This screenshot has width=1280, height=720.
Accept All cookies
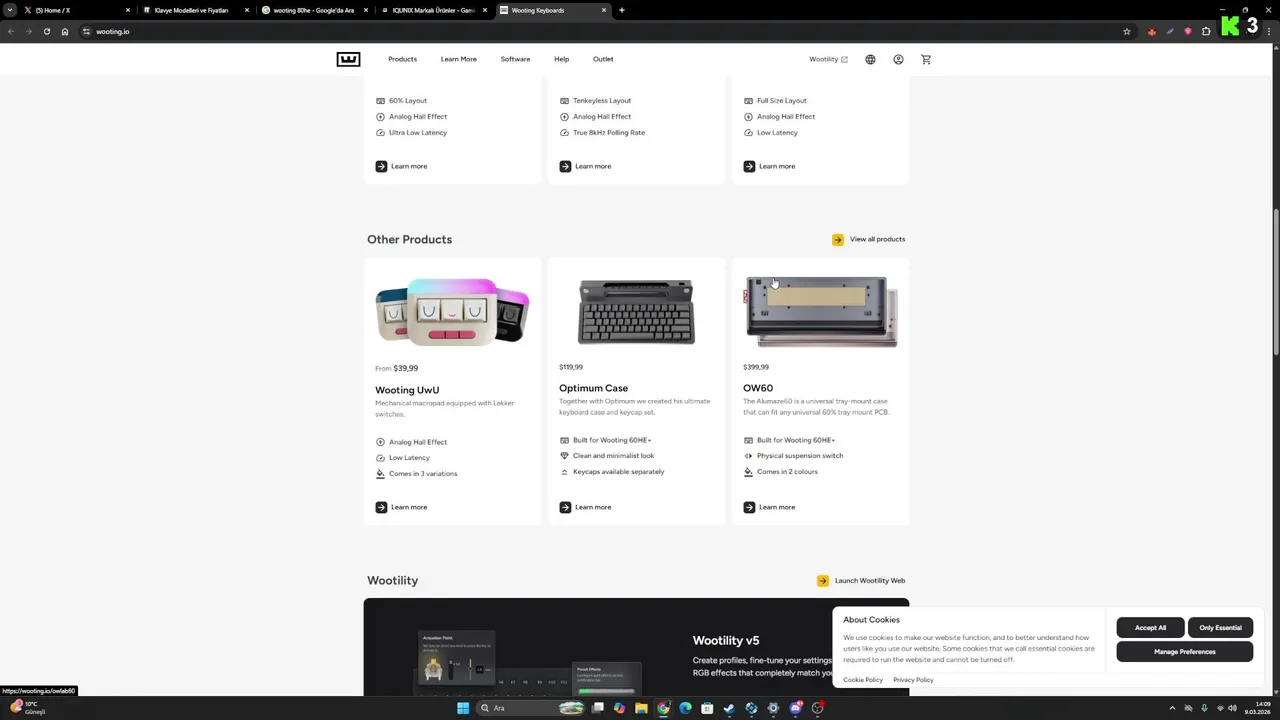(x=1150, y=628)
